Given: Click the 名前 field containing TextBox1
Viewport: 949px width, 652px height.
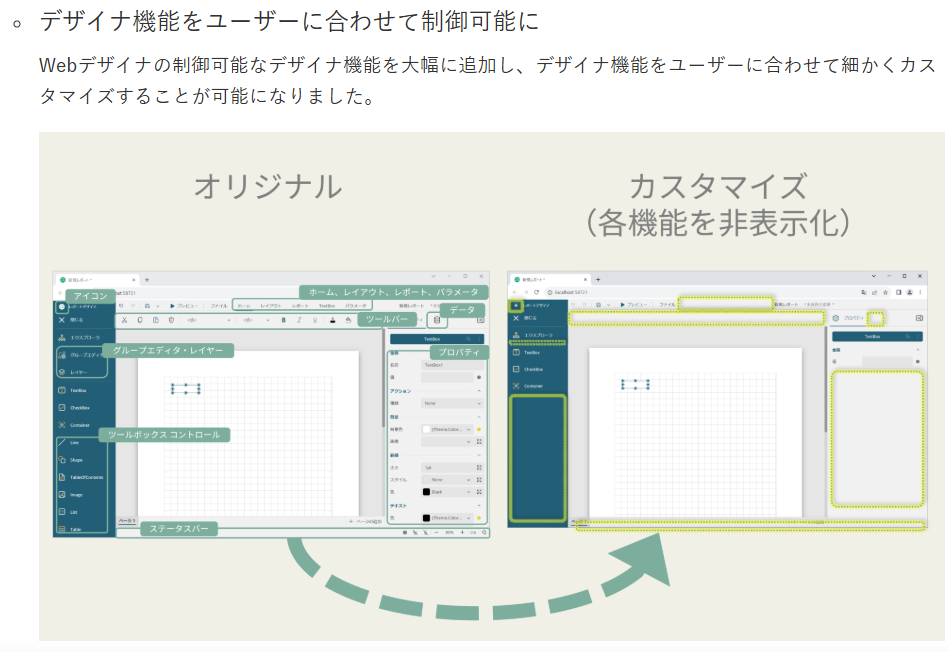Looking at the screenshot, I should 446,365.
